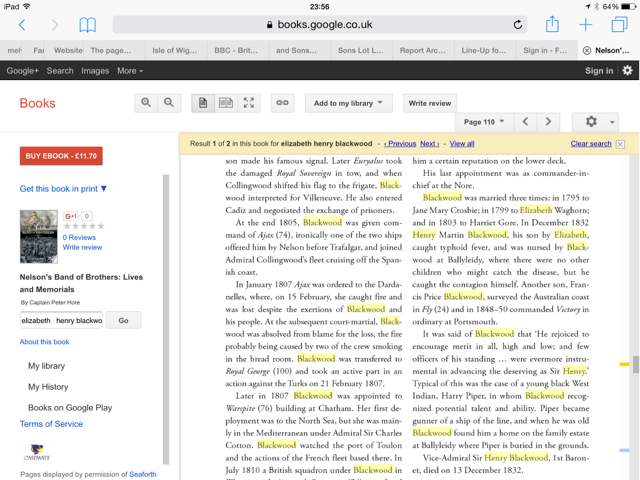Switch to the BBC - Brit... tab
This screenshot has height=480, width=640.
(x=238, y=51)
